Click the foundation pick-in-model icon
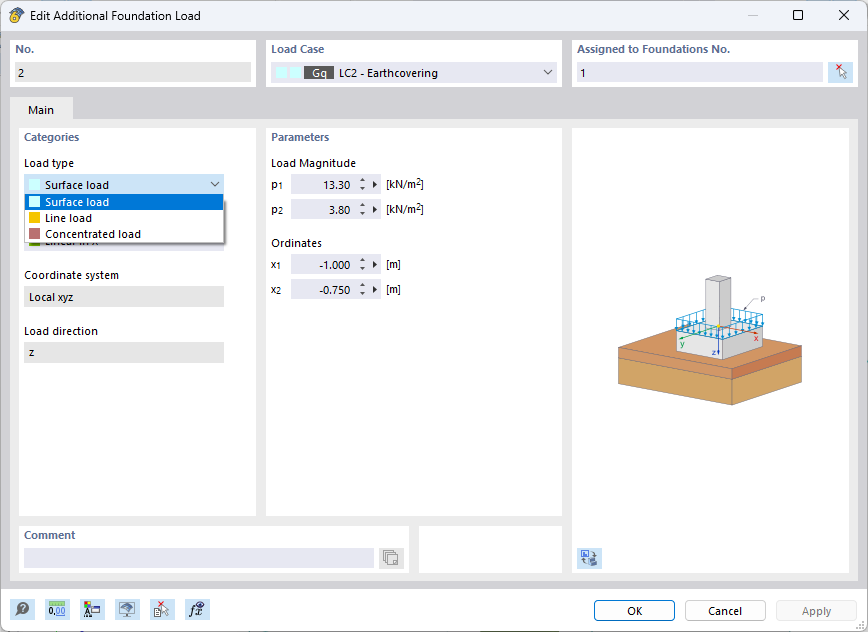Screen dimensions: 868x632 coord(840,72)
